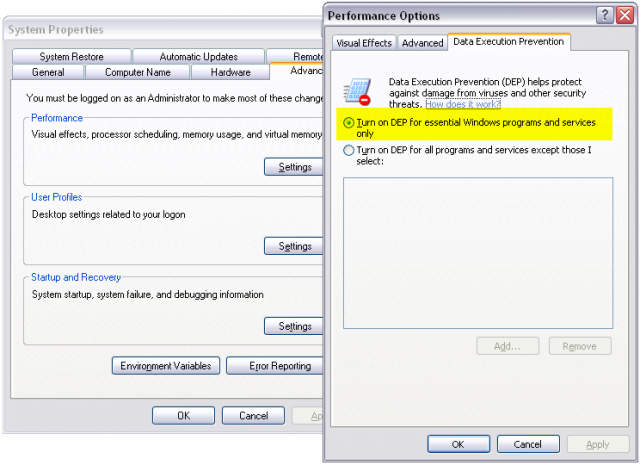Click 'System startup, system failure' description text
Screen dimensions: 640x465
coord(148,294)
